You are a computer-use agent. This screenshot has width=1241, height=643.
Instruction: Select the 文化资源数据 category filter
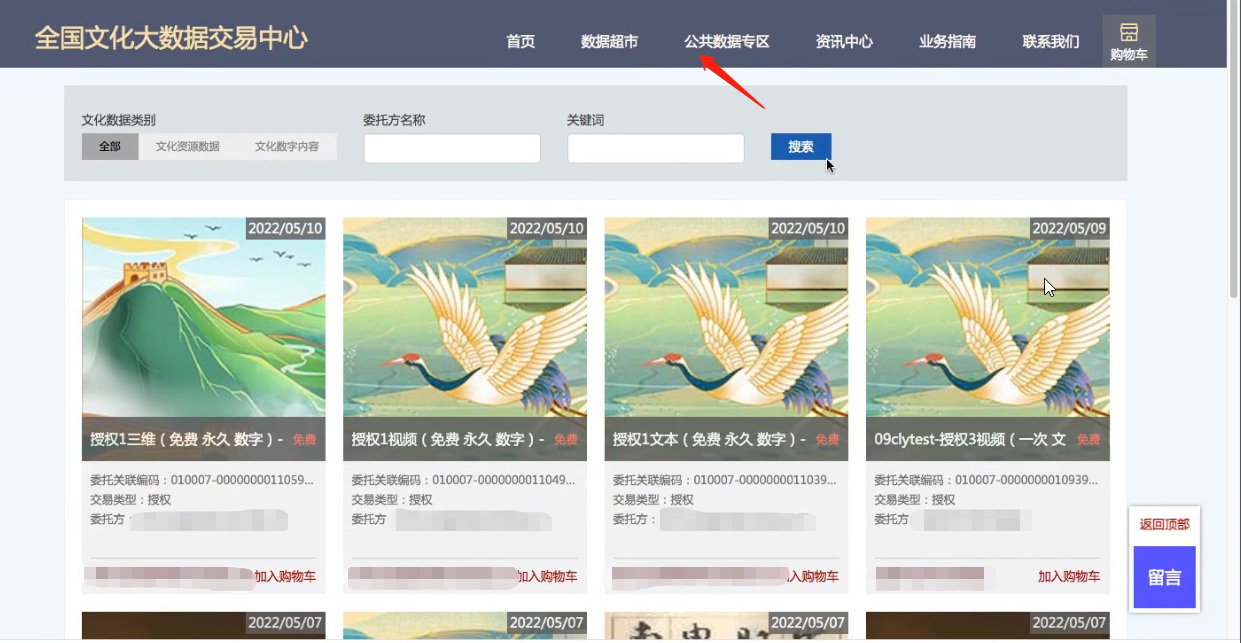coord(187,147)
